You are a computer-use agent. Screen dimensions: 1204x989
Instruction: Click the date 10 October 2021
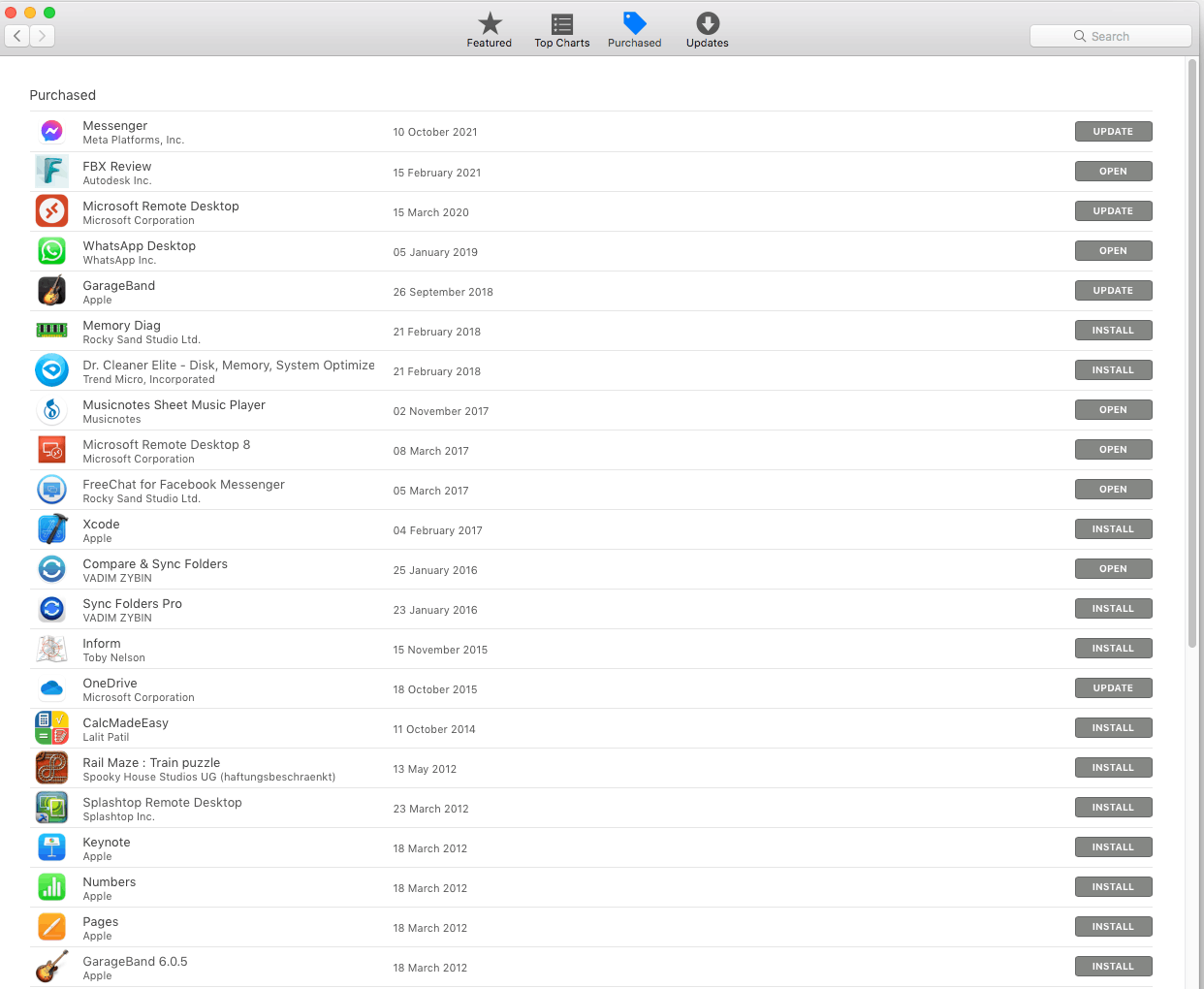pyautogui.click(x=435, y=132)
